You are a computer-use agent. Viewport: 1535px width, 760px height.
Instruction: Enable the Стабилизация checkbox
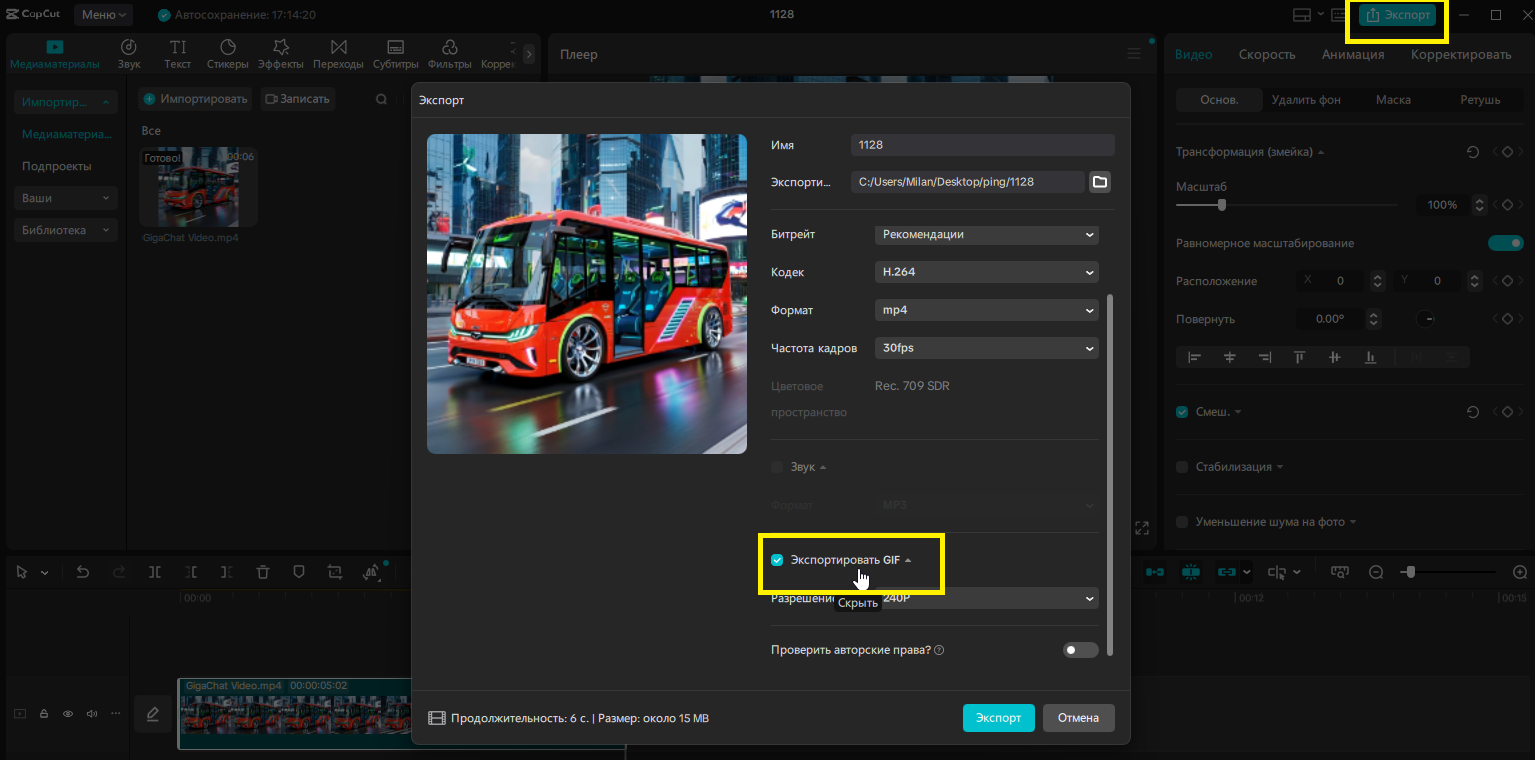click(x=1182, y=467)
